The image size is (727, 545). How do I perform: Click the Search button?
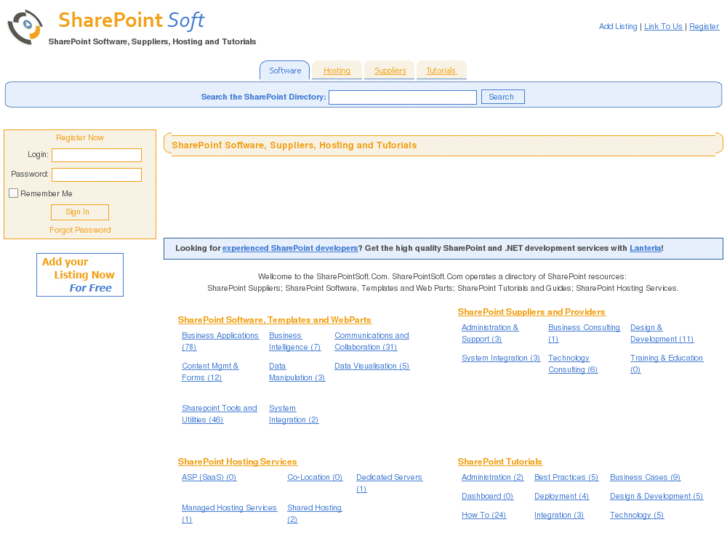point(503,96)
